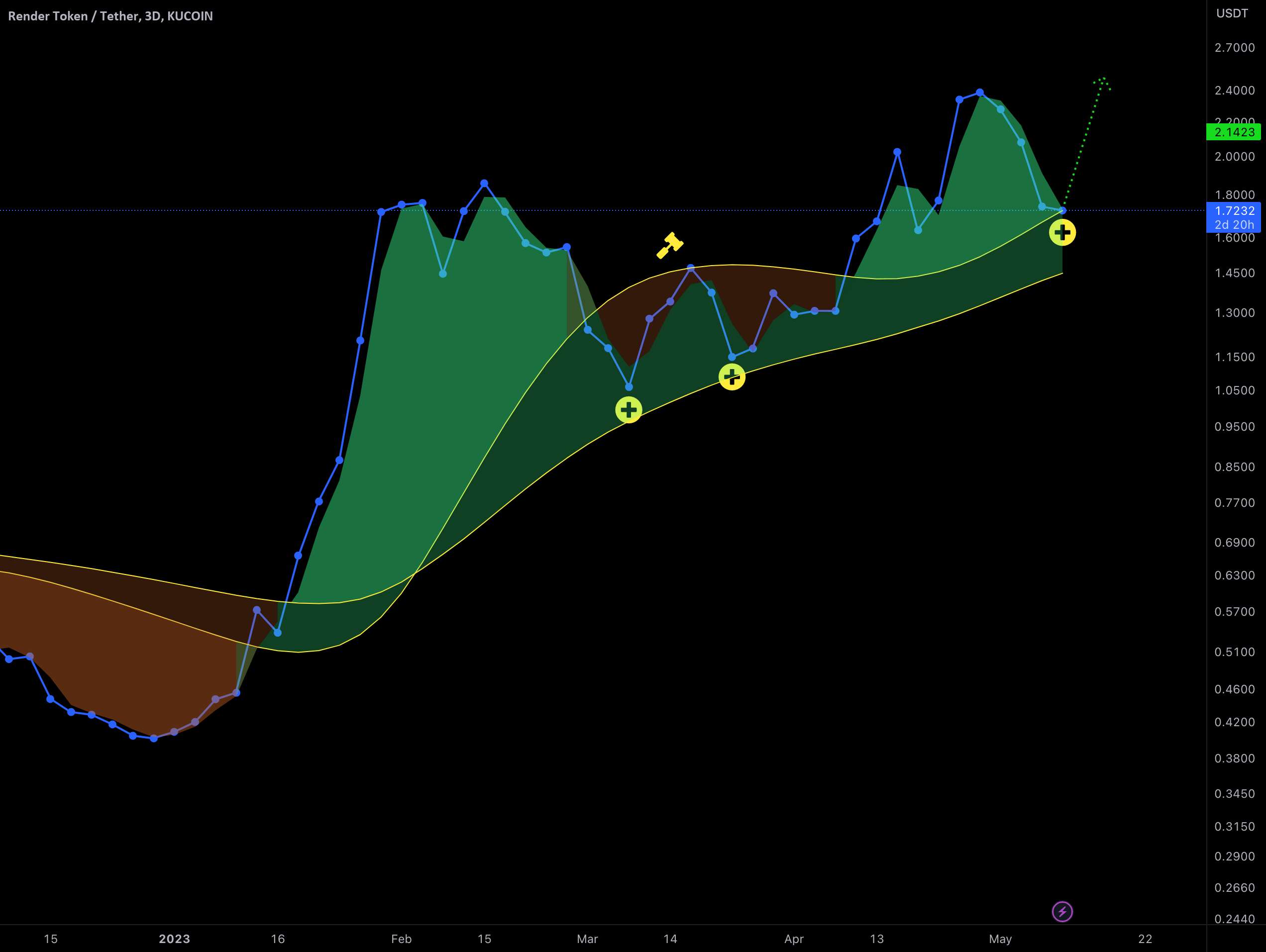Click the 16 date label on time axis

pyautogui.click(x=278, y=939)
